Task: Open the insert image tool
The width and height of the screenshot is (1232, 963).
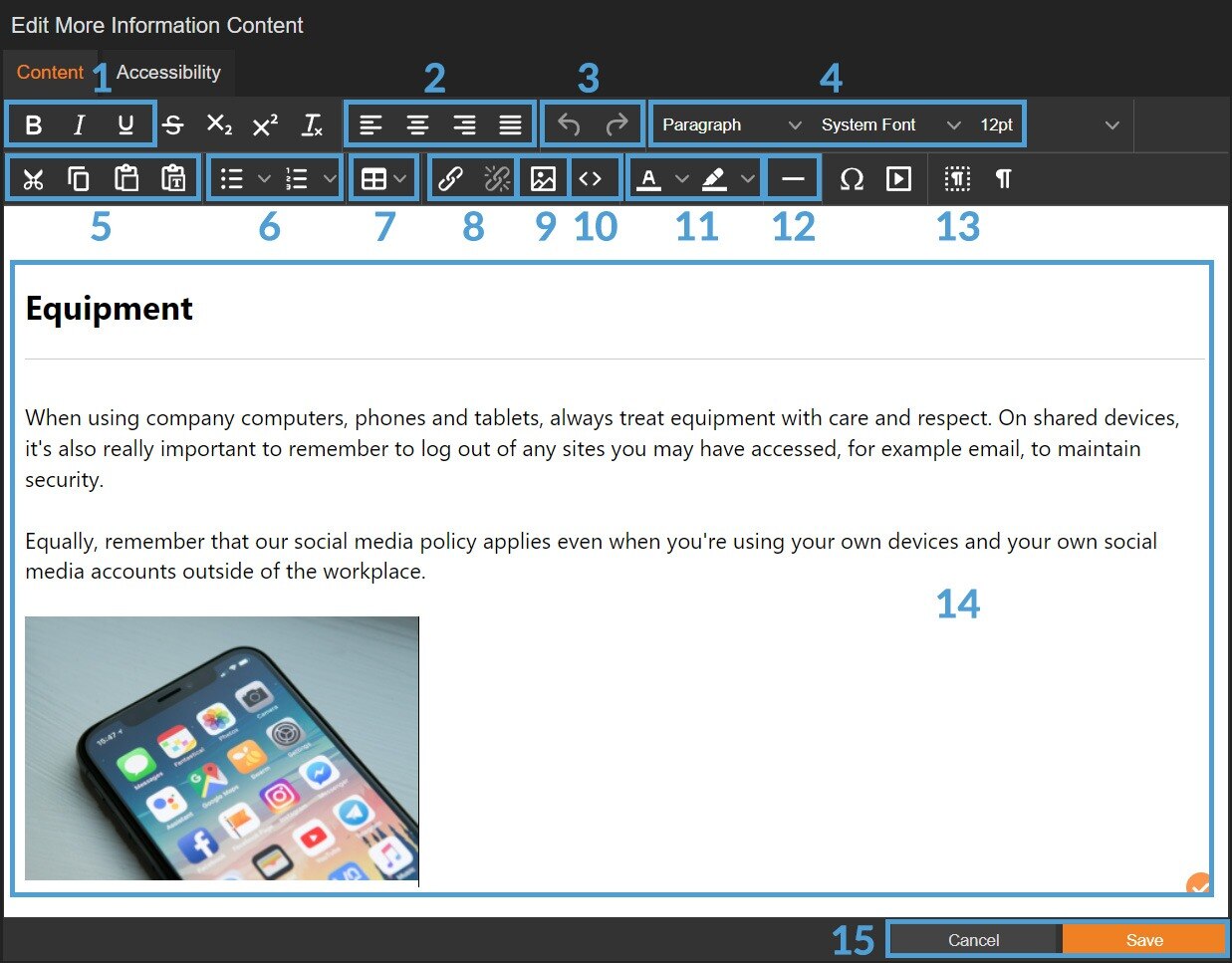Action: [x=543, y=178]
